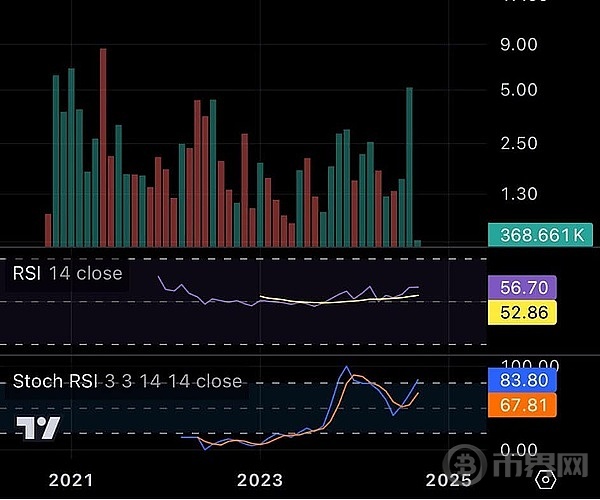Screen dimensions: 600x500
Task: Select the RSI 14 close indicator label
Action: [x=68, y=274]
